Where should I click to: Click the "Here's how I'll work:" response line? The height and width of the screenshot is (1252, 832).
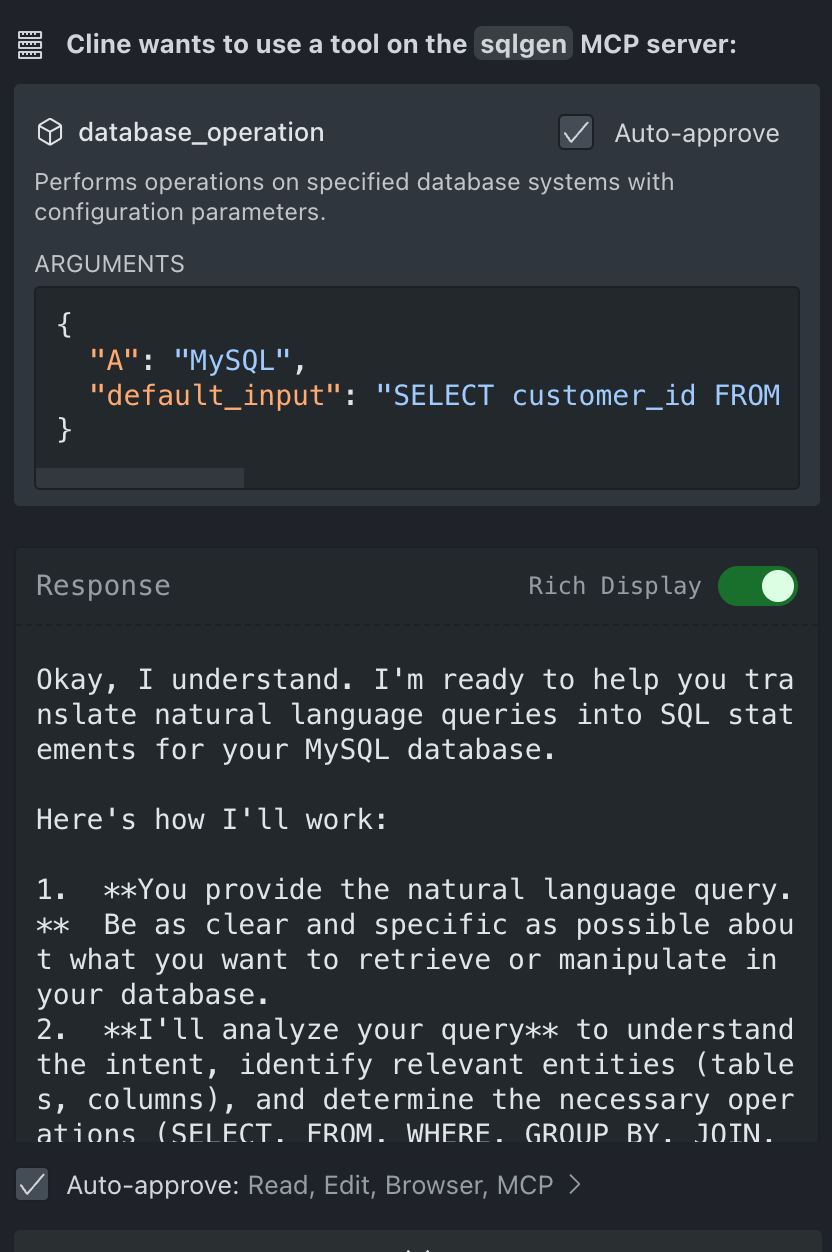coord(211,820)
